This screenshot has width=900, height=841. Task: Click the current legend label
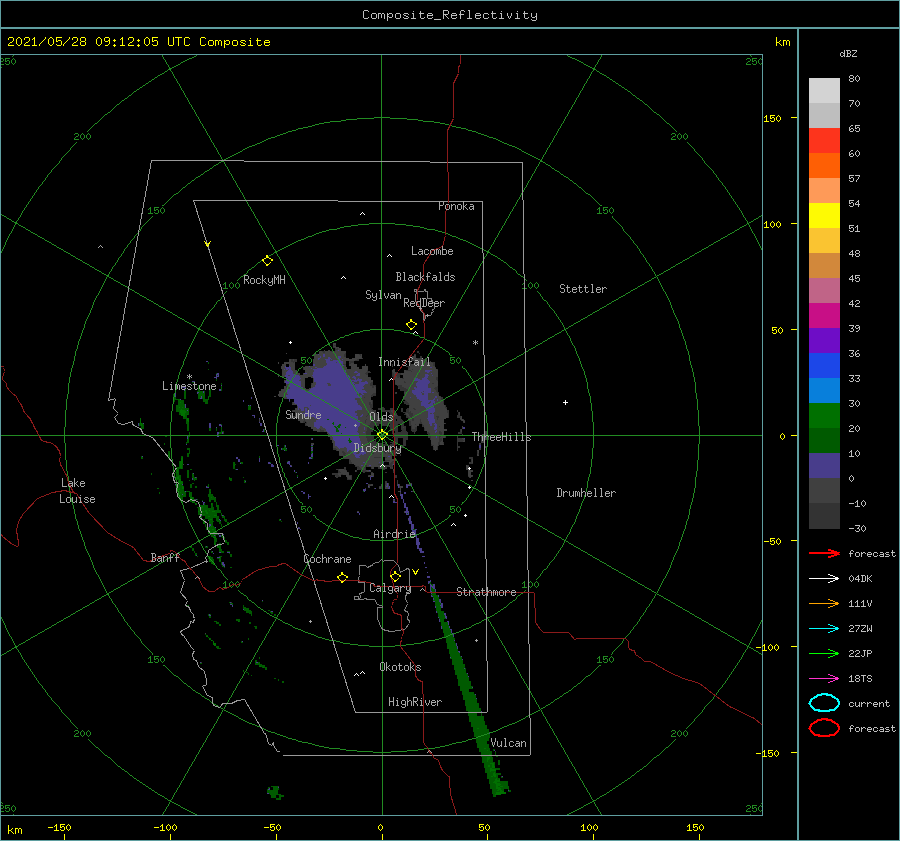(869, 703)
